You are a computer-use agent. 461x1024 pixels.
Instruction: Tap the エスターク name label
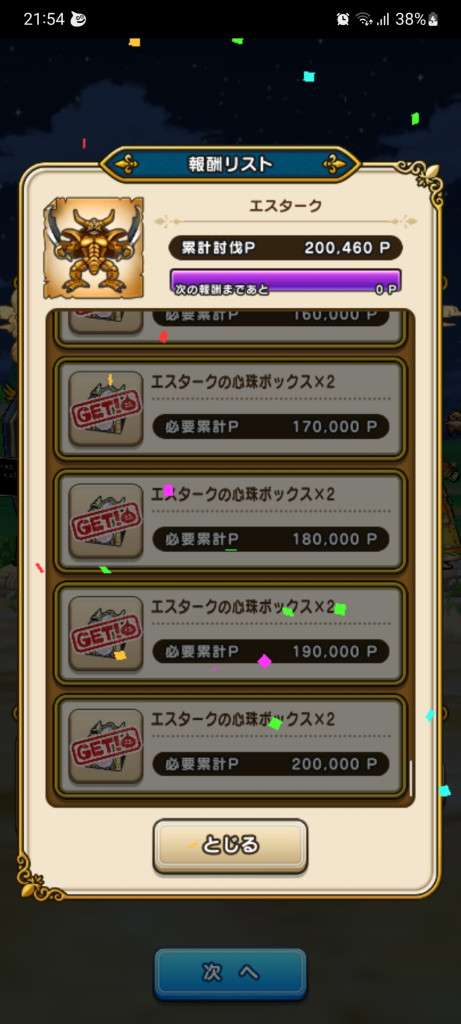pyautogui.click(x=285, y=206)
